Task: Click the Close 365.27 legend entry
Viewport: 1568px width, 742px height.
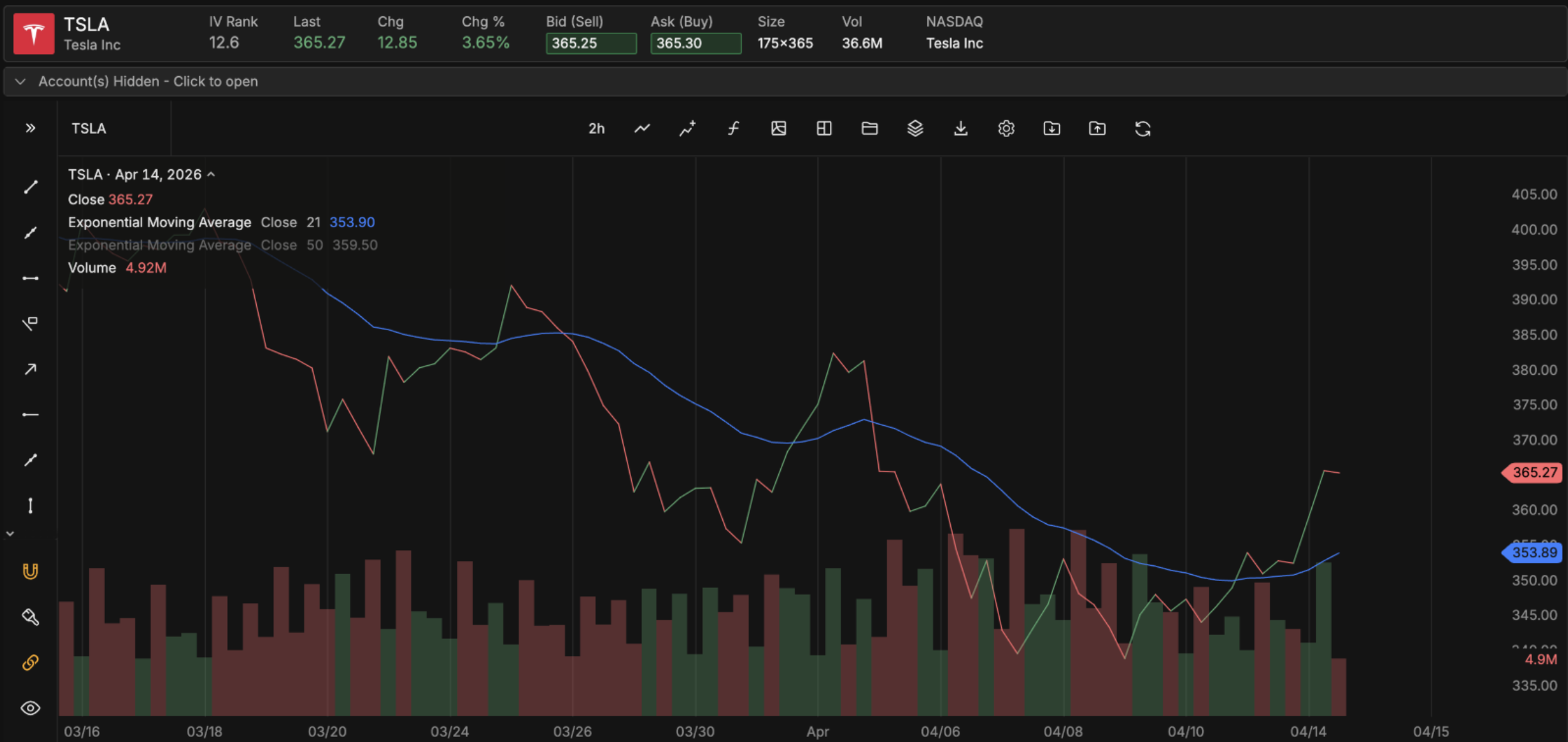Action: coord(110,199)
